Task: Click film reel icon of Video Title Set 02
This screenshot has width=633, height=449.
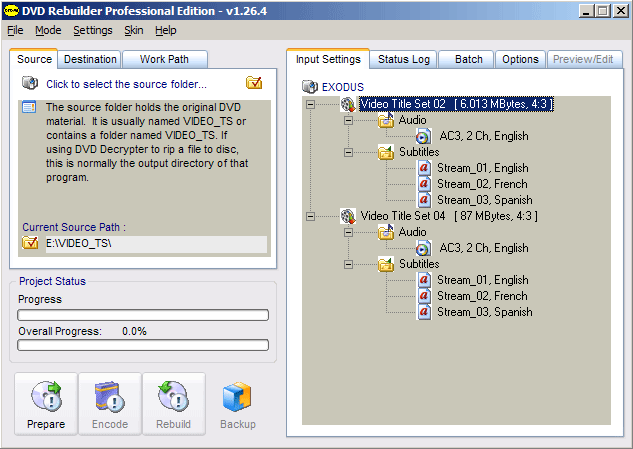Action: coord(348,104)
